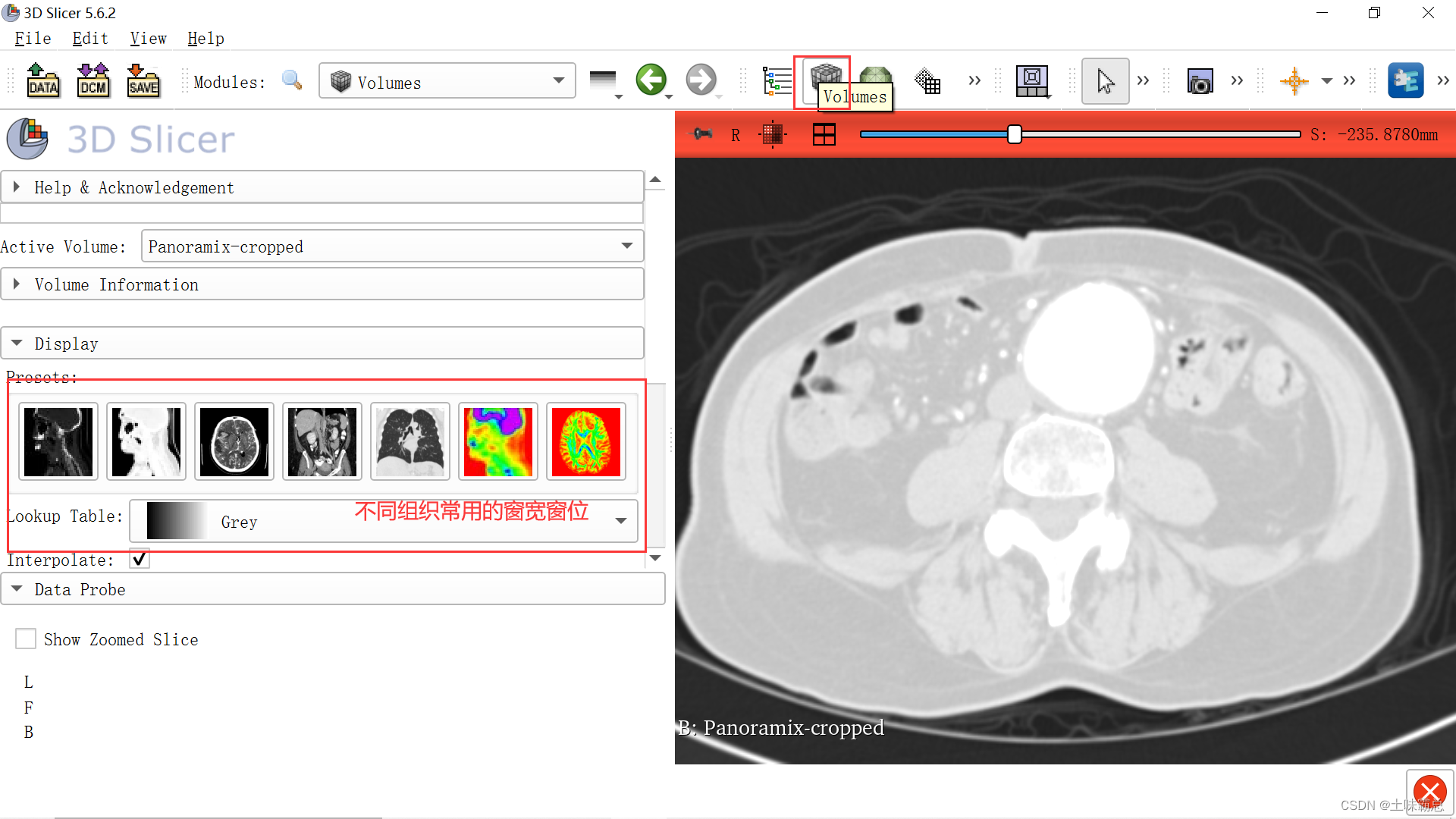Viewport: 1456px width, 819px height.
Task: Open the DCM DICOM browser
Action: coord(93,80)
